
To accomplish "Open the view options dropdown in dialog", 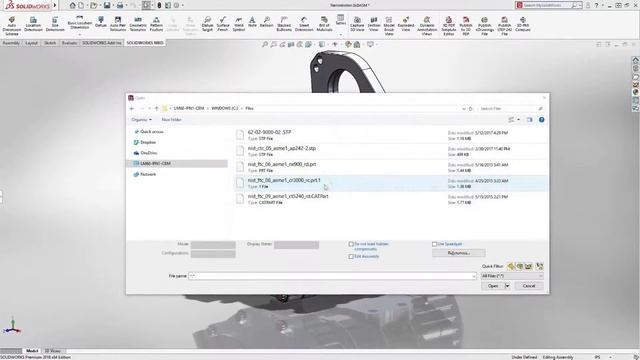I will click(x=518, y=120).
